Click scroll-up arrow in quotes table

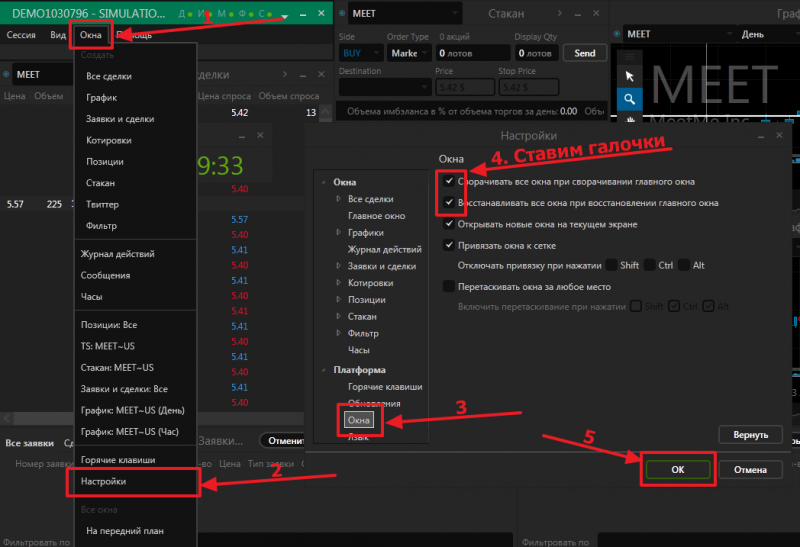[326, 112]
